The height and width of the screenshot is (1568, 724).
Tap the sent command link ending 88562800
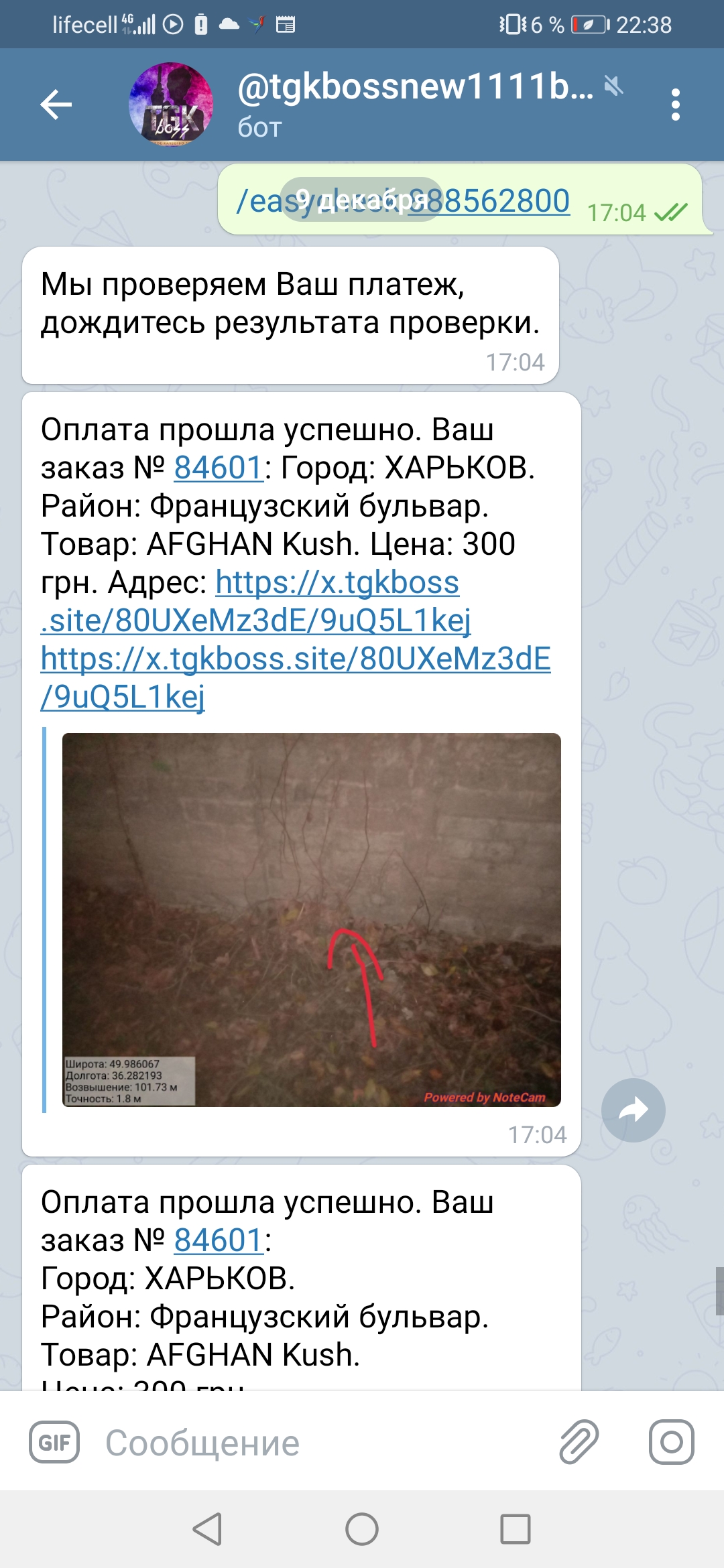click(x=403, y=200)
